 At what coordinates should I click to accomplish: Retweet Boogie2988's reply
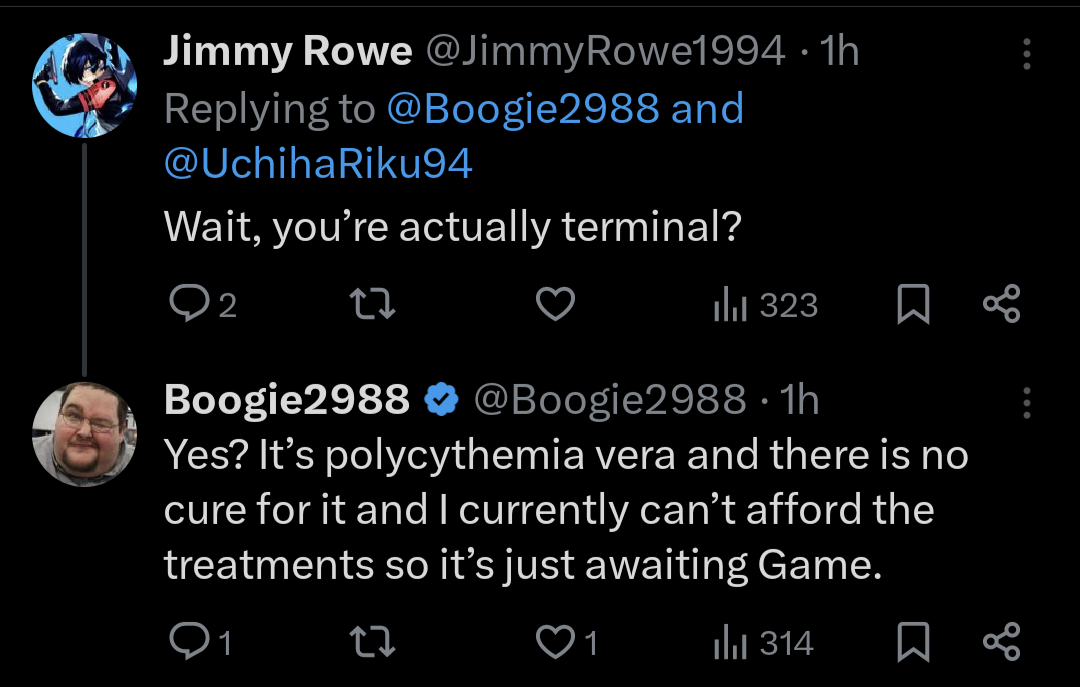[372, 642]
